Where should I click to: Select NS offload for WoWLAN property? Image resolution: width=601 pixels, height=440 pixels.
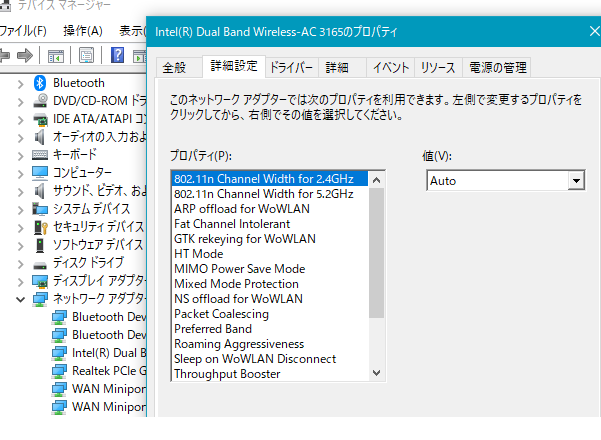tap(270, 299)
